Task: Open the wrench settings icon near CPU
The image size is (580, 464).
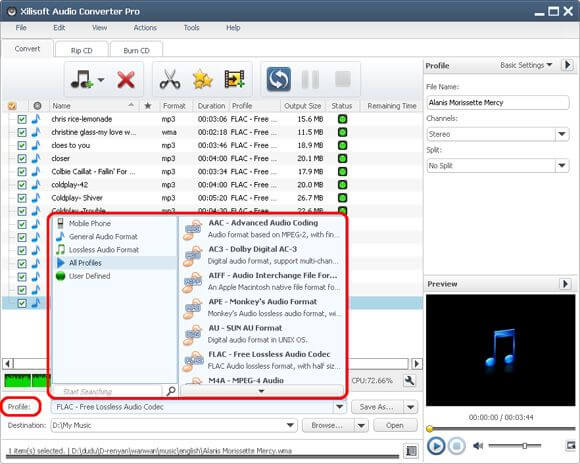Action: click(x=409, y=380)
